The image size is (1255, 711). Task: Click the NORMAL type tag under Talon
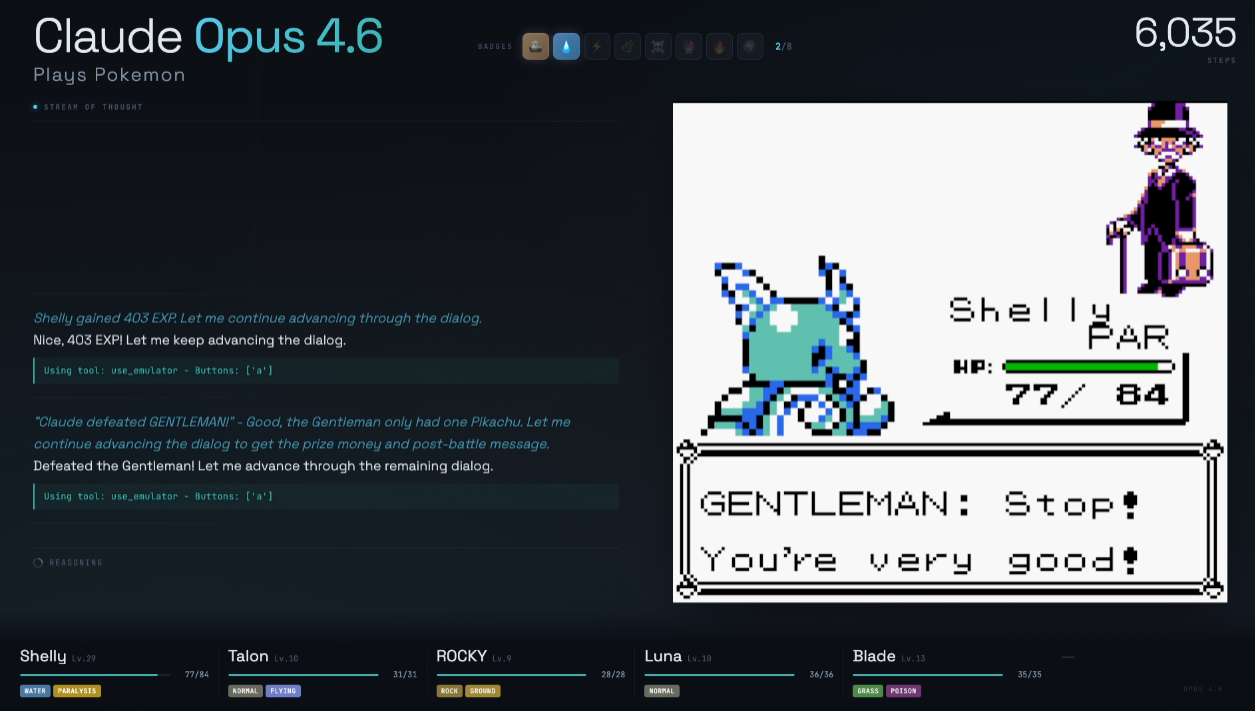point(246,691)
